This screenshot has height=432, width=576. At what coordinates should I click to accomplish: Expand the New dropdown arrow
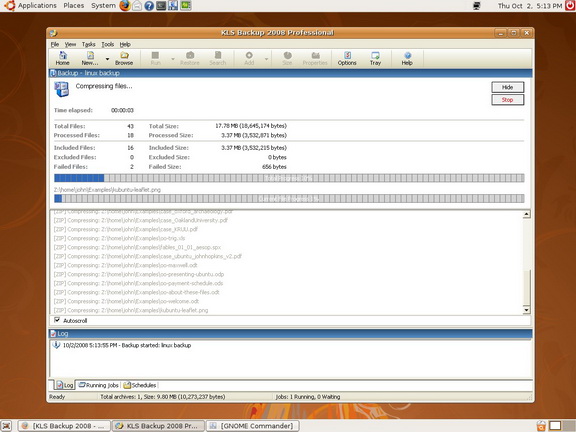[x=107, y=59]
